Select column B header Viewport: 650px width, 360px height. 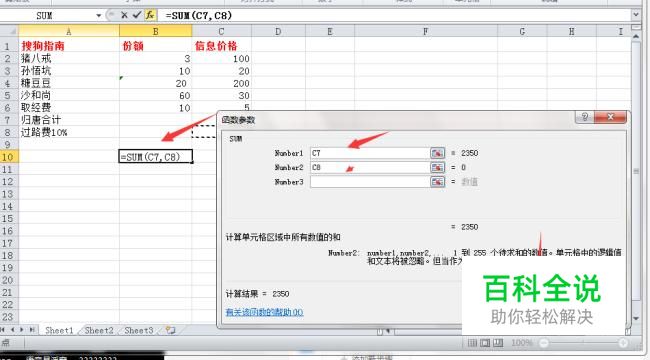click(x=155, y=31)
